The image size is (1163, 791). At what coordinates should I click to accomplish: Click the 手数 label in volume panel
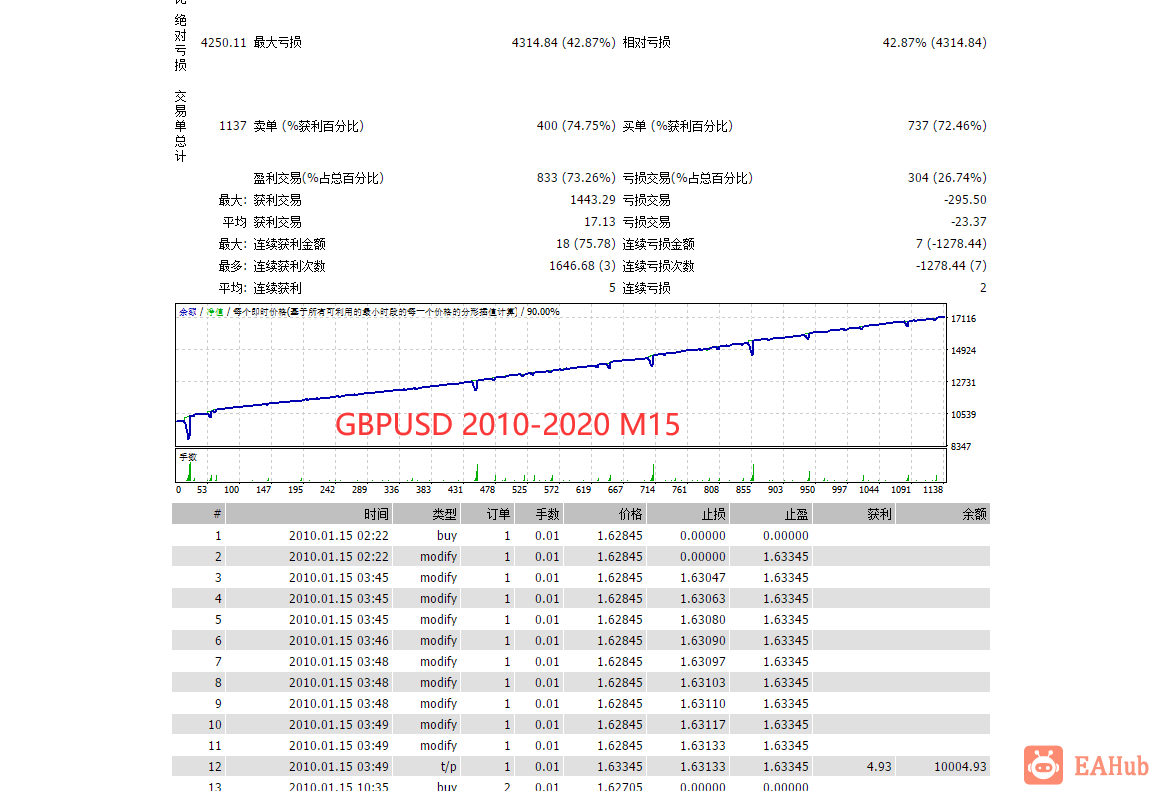188,457
